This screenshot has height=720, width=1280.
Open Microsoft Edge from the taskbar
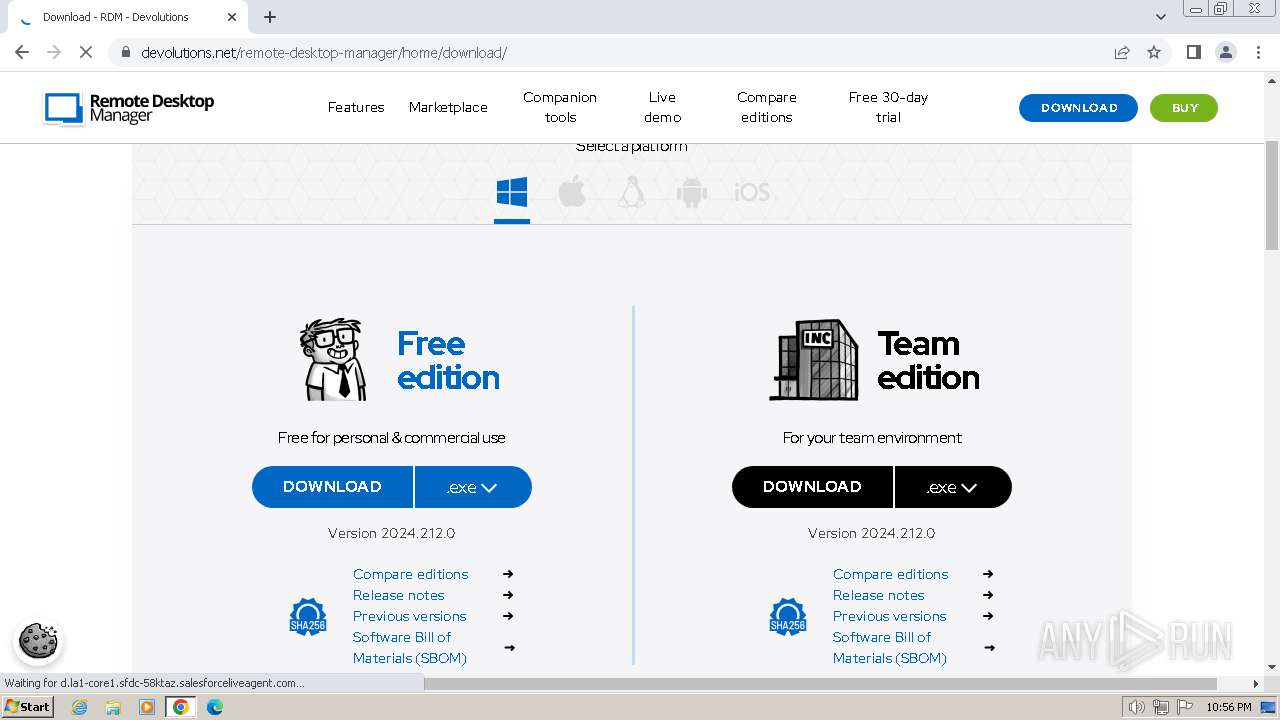click(215, 707)
